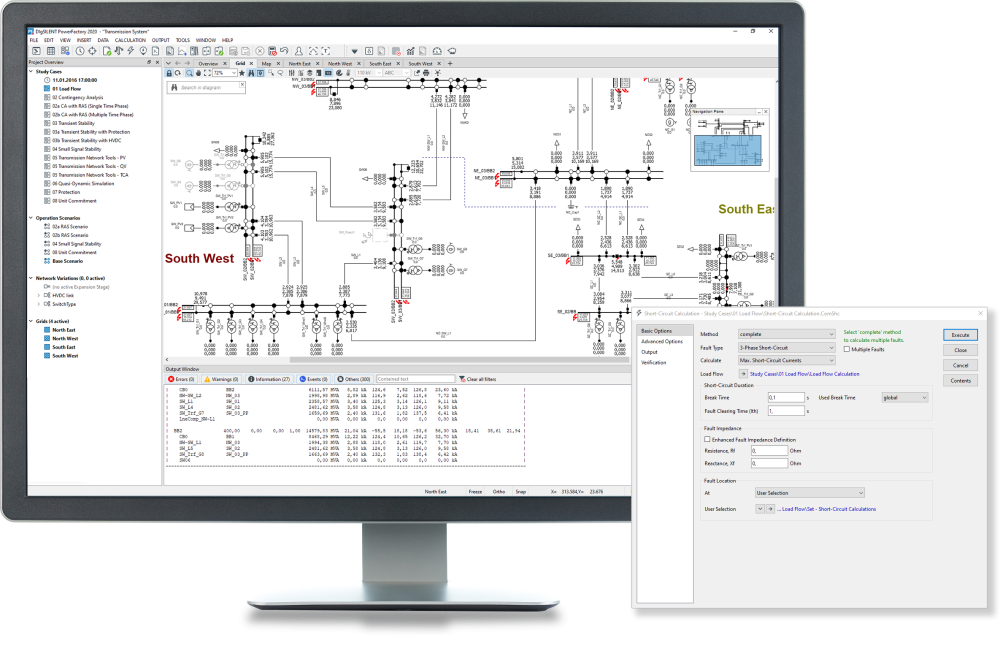This screenshot has width=1000, height=667.
Task: Click binoculars icon in Search in diagram box
Action: tap(174, 87)
